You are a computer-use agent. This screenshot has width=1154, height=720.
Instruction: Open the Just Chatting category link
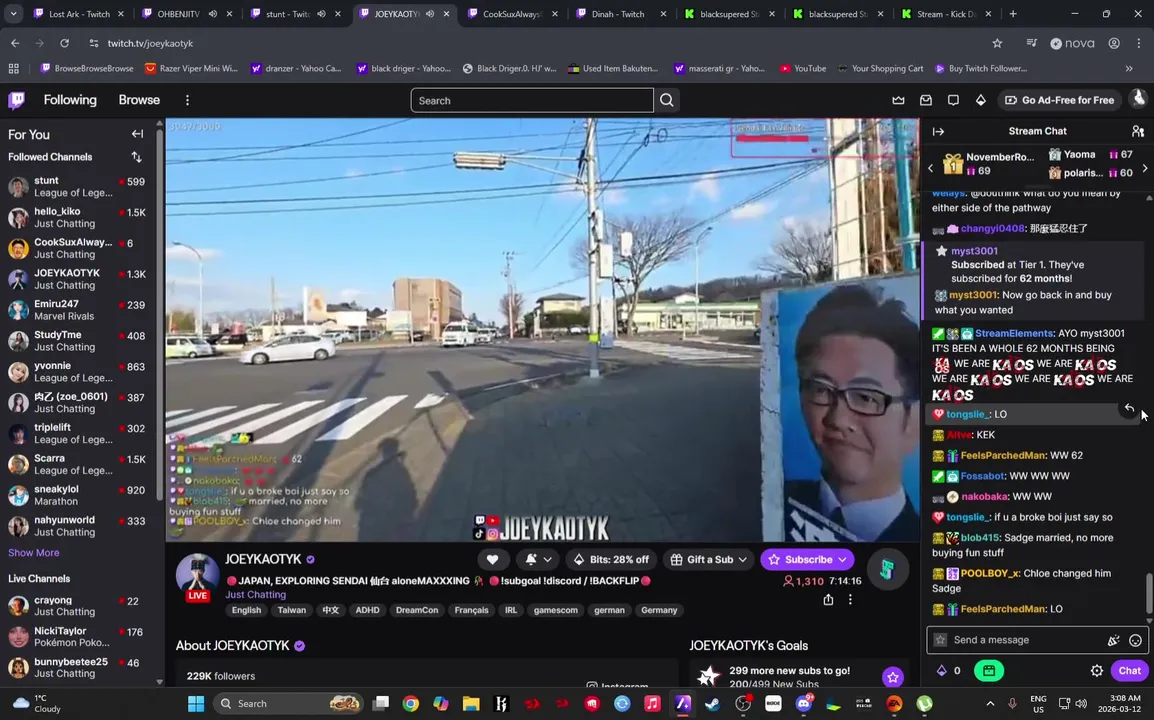tap(255, 595)
